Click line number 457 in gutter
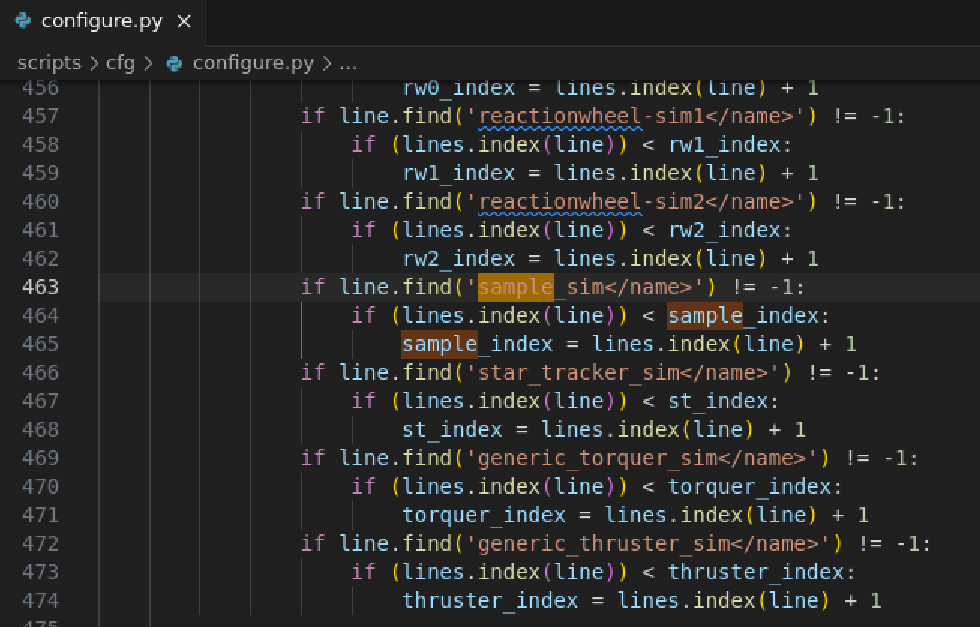Viewport: 980px width, 627px height. coord(40,116)
